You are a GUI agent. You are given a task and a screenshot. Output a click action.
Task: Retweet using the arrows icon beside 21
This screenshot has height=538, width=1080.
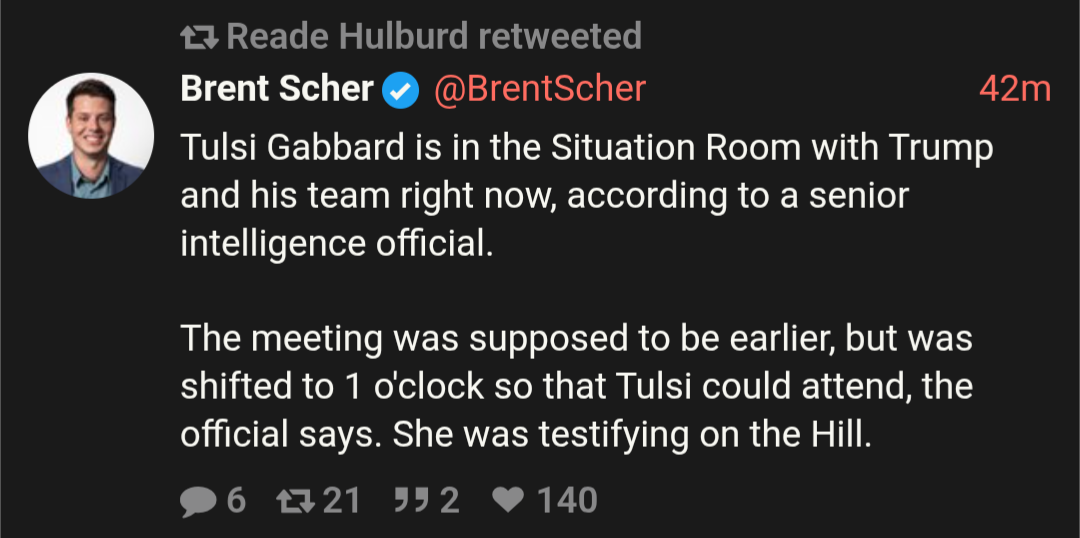click(x=295, y=501)
